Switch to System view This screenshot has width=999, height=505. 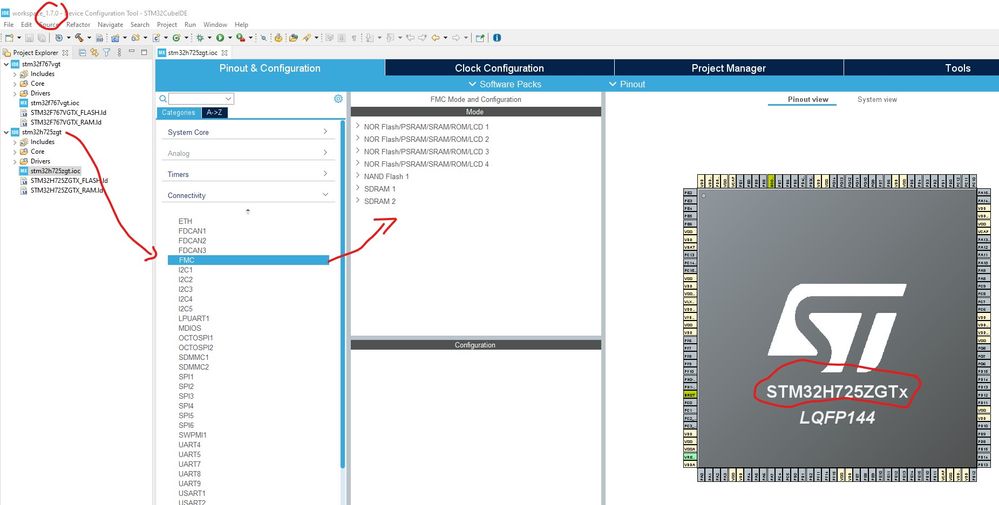pos(877,99)
